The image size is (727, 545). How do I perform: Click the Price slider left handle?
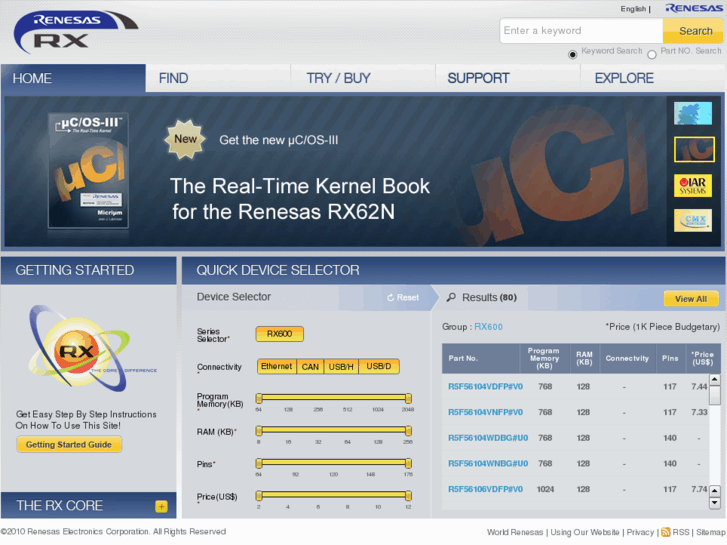click(259, 495)
